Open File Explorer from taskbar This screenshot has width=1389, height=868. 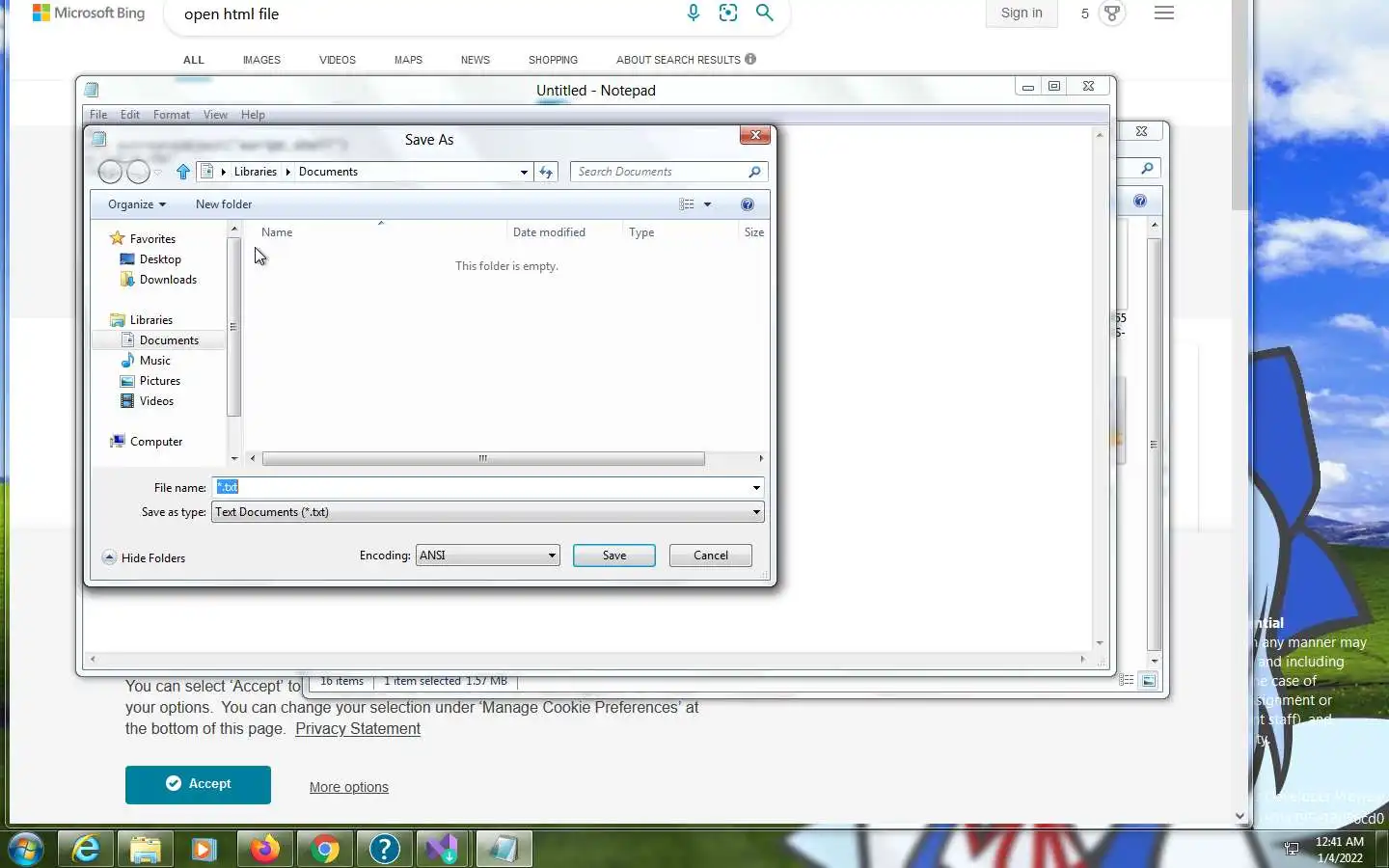(x=145, y=849)
